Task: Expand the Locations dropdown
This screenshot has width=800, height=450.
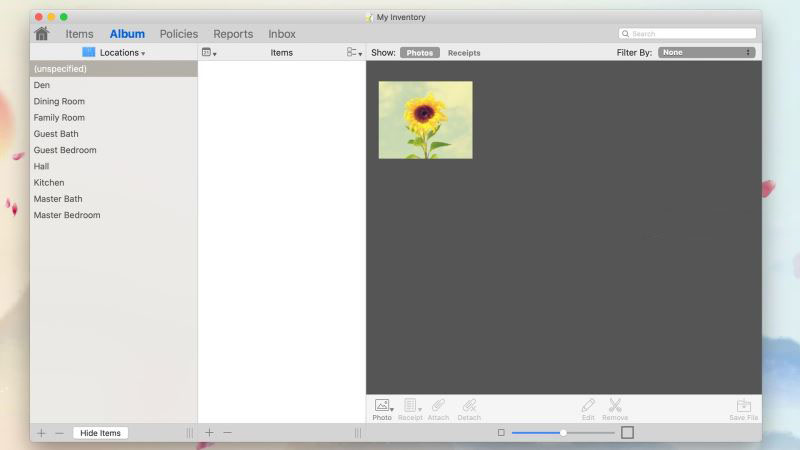Action: click(x=122, y=53)
